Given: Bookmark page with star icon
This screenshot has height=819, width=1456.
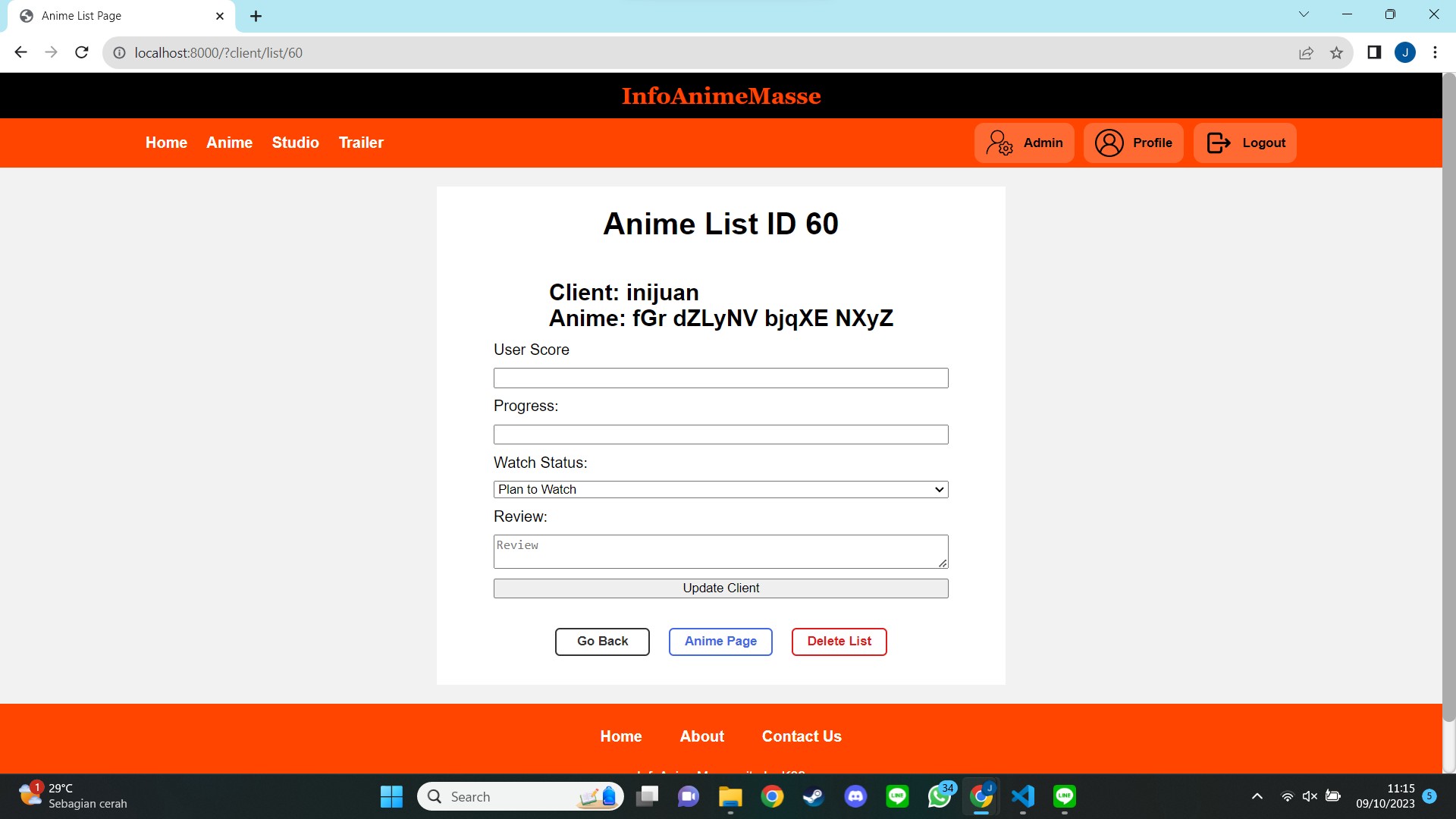Looking at the screenshot, I should pos(1336,53).
